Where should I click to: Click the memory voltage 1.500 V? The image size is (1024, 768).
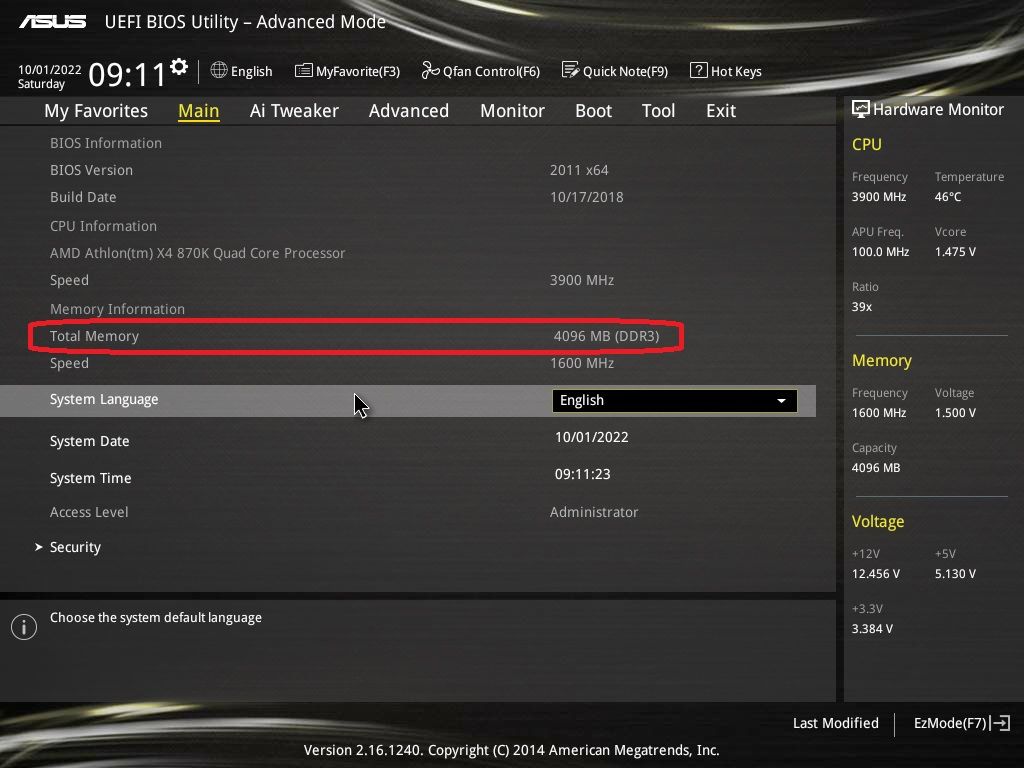tap(955, 413)
